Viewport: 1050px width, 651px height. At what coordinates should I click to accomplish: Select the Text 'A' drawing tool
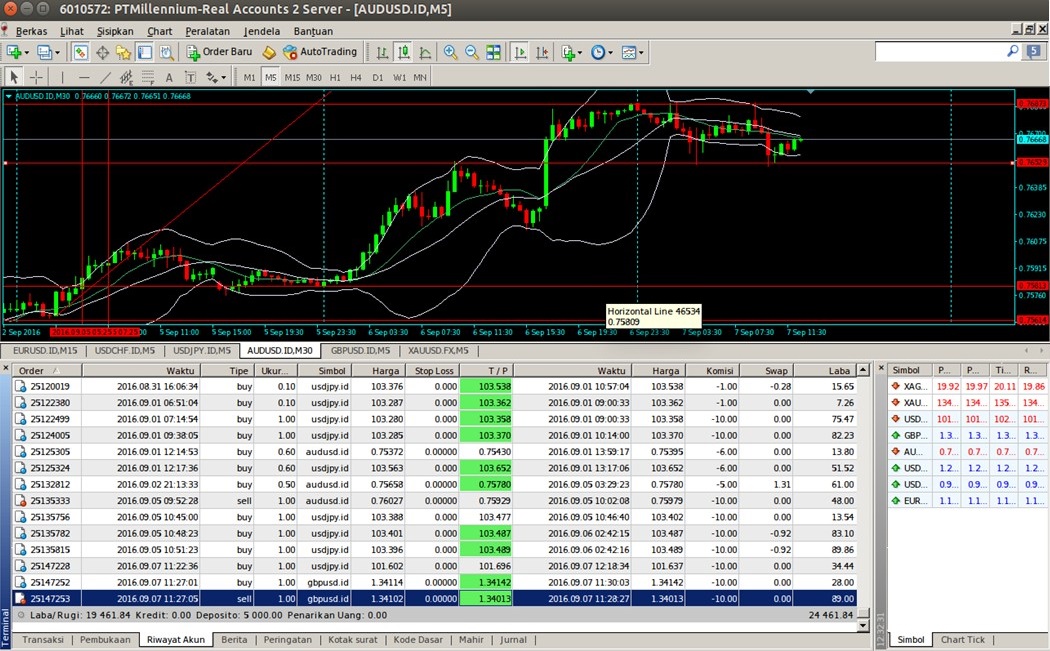coord(169,78)
